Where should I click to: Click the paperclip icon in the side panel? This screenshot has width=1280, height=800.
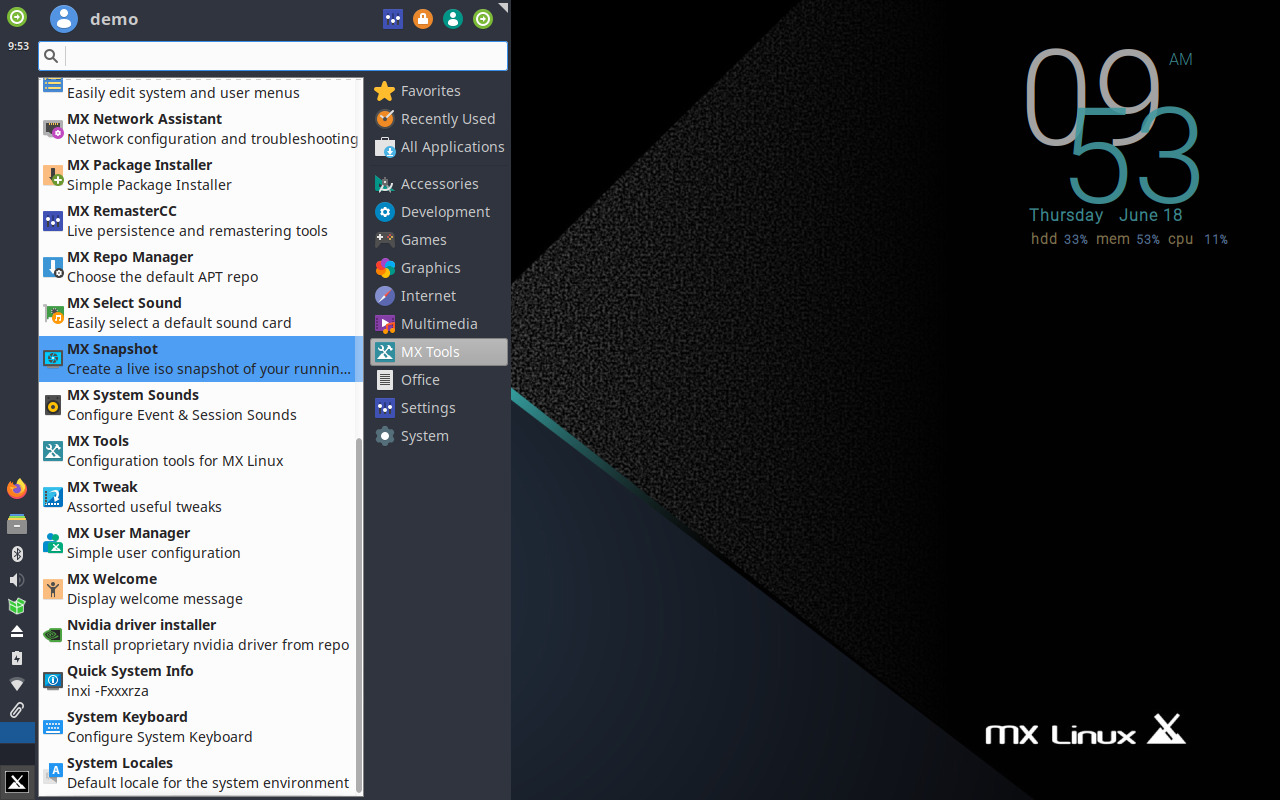click(16, 710)
